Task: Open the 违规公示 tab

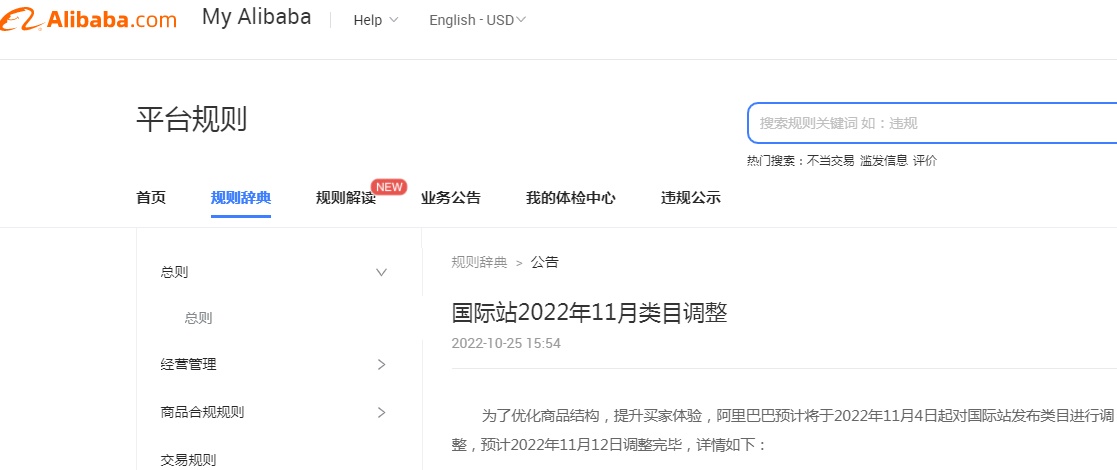Action: click(691, 198)
